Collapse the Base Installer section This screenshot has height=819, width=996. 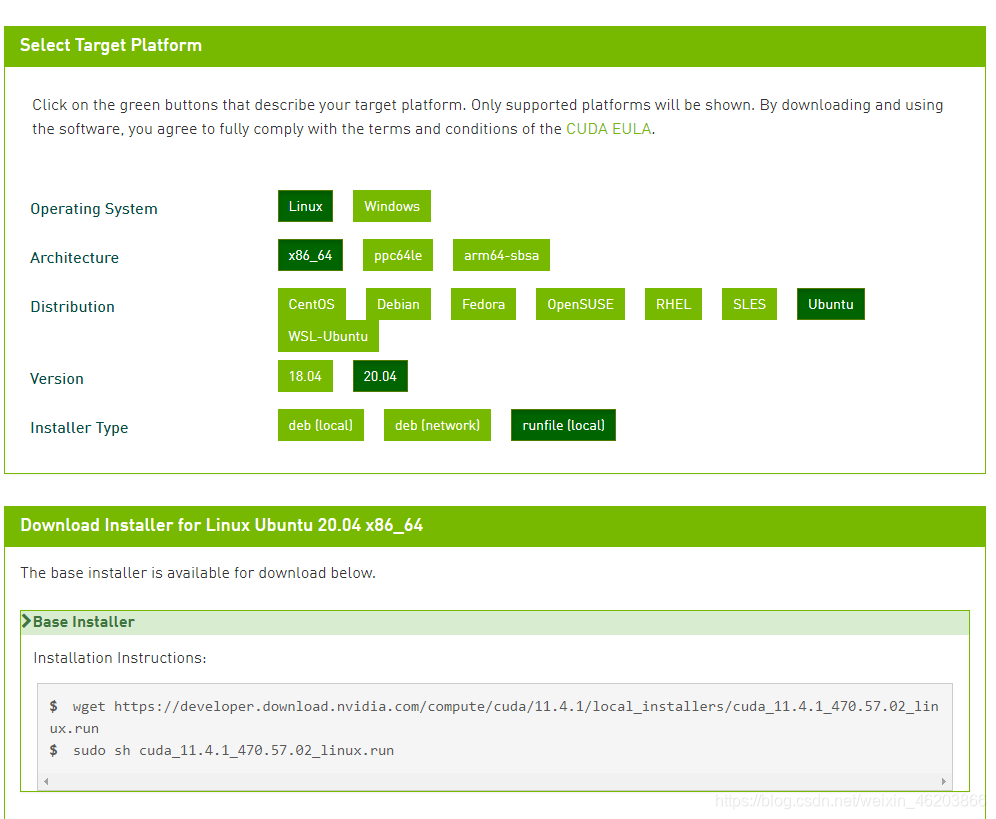(495, 622)
